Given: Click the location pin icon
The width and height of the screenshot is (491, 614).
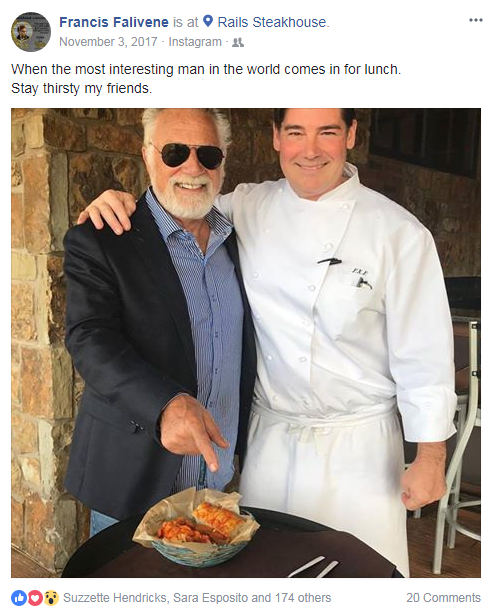Looking at the screenshot, I should pos(208,21).
